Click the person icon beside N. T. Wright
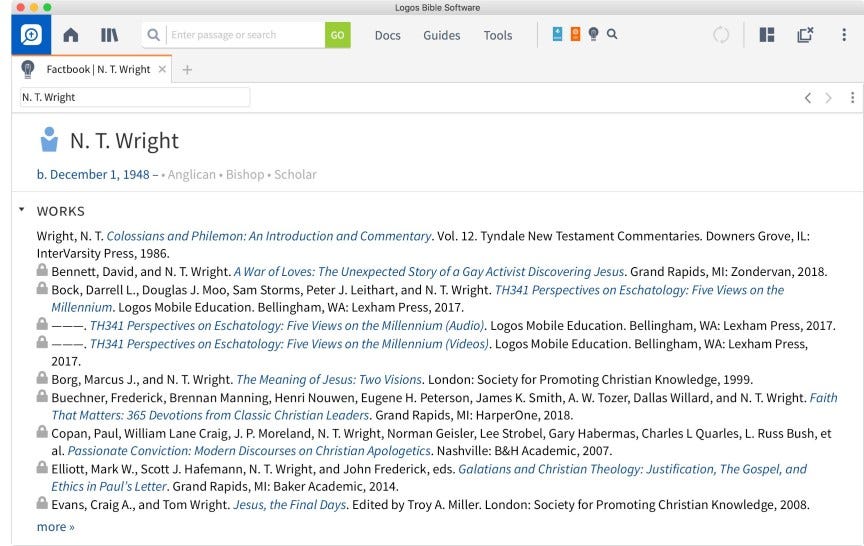Image resolution: width=864 pixels, height=546 pixels. coord(49,139)
